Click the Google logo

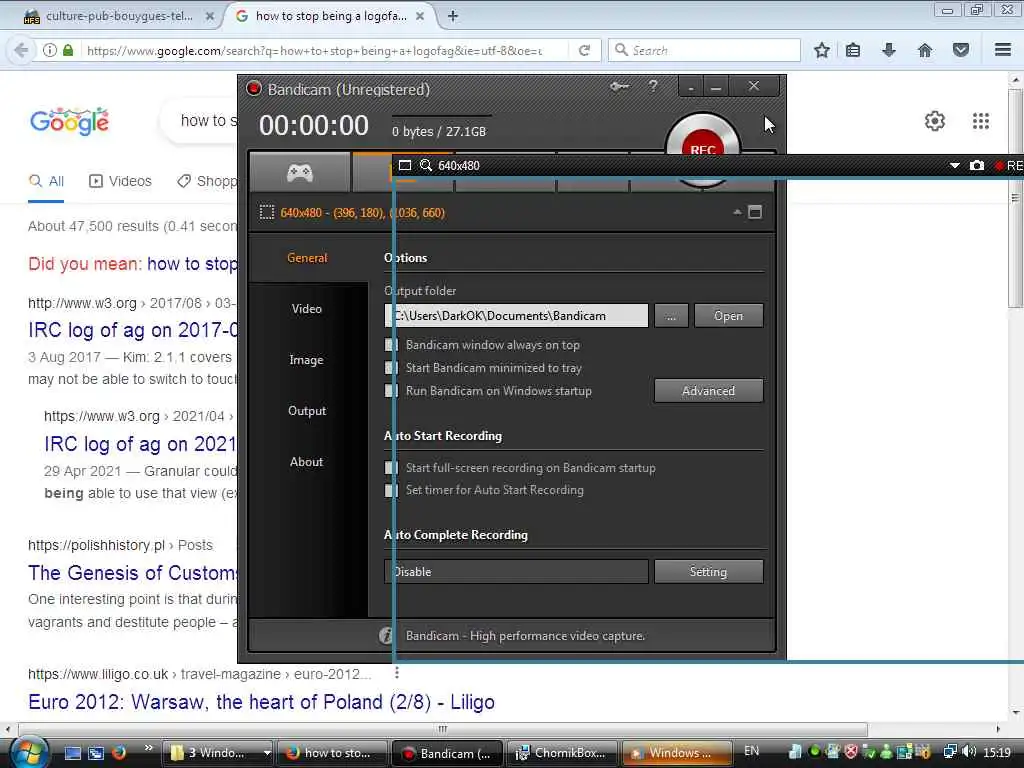pos(69,121)
